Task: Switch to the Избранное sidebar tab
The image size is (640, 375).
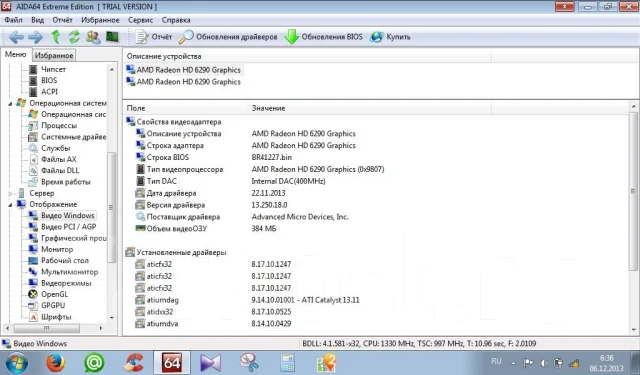Action: (x=54, y=55)
